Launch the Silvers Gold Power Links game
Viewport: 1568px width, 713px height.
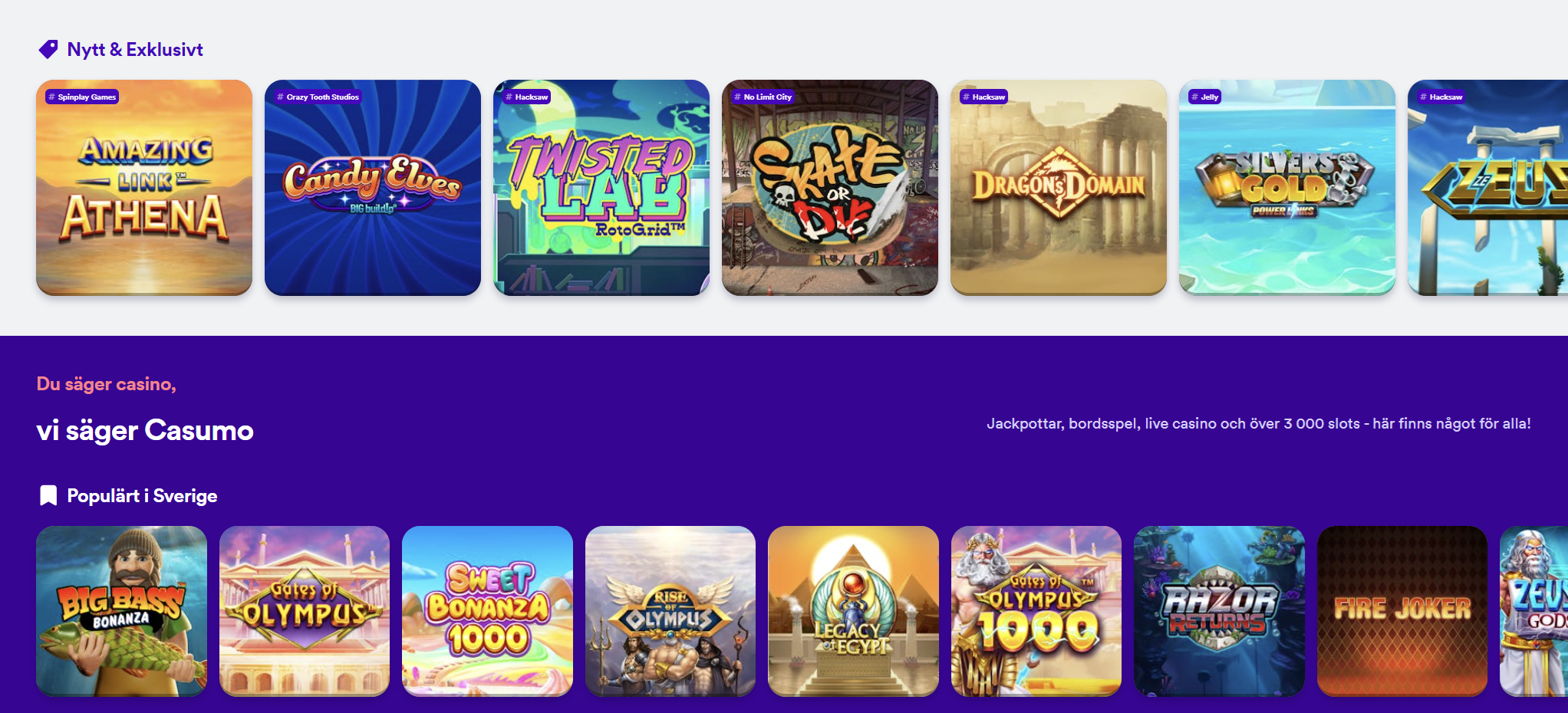pyautogui.click(x=1287, y=188)
